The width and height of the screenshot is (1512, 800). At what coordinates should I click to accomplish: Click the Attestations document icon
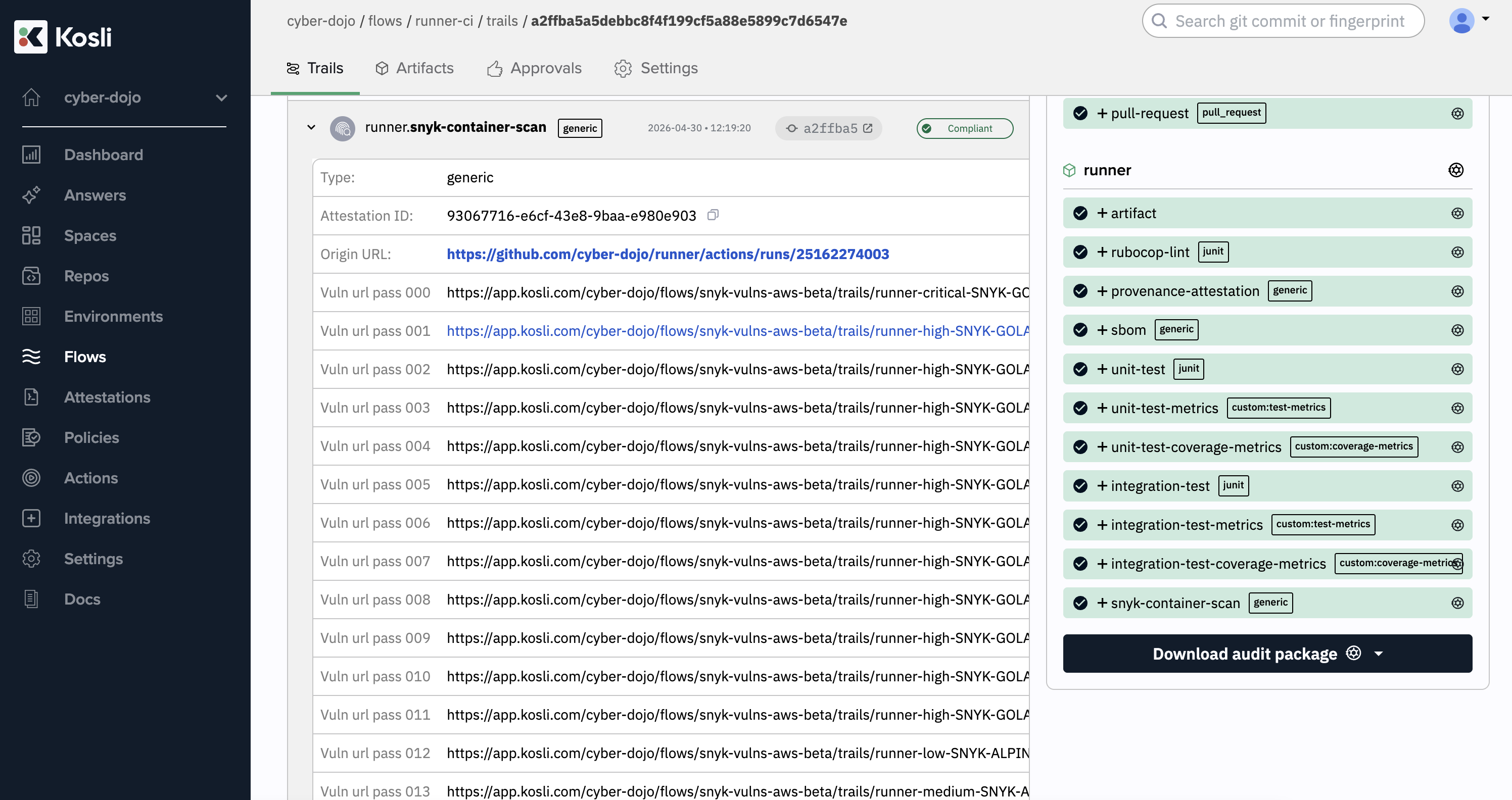pos(31,397)
